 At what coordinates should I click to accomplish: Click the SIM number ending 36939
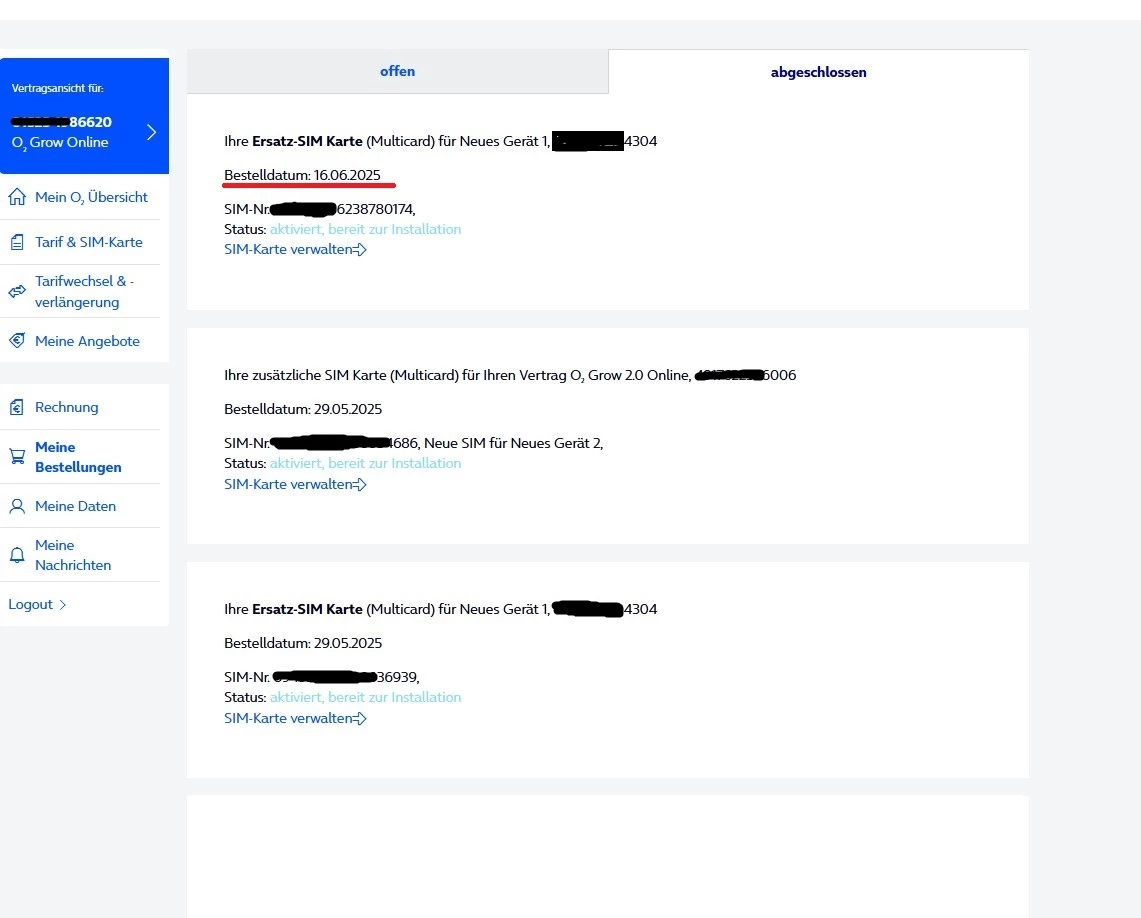[322, 677]
